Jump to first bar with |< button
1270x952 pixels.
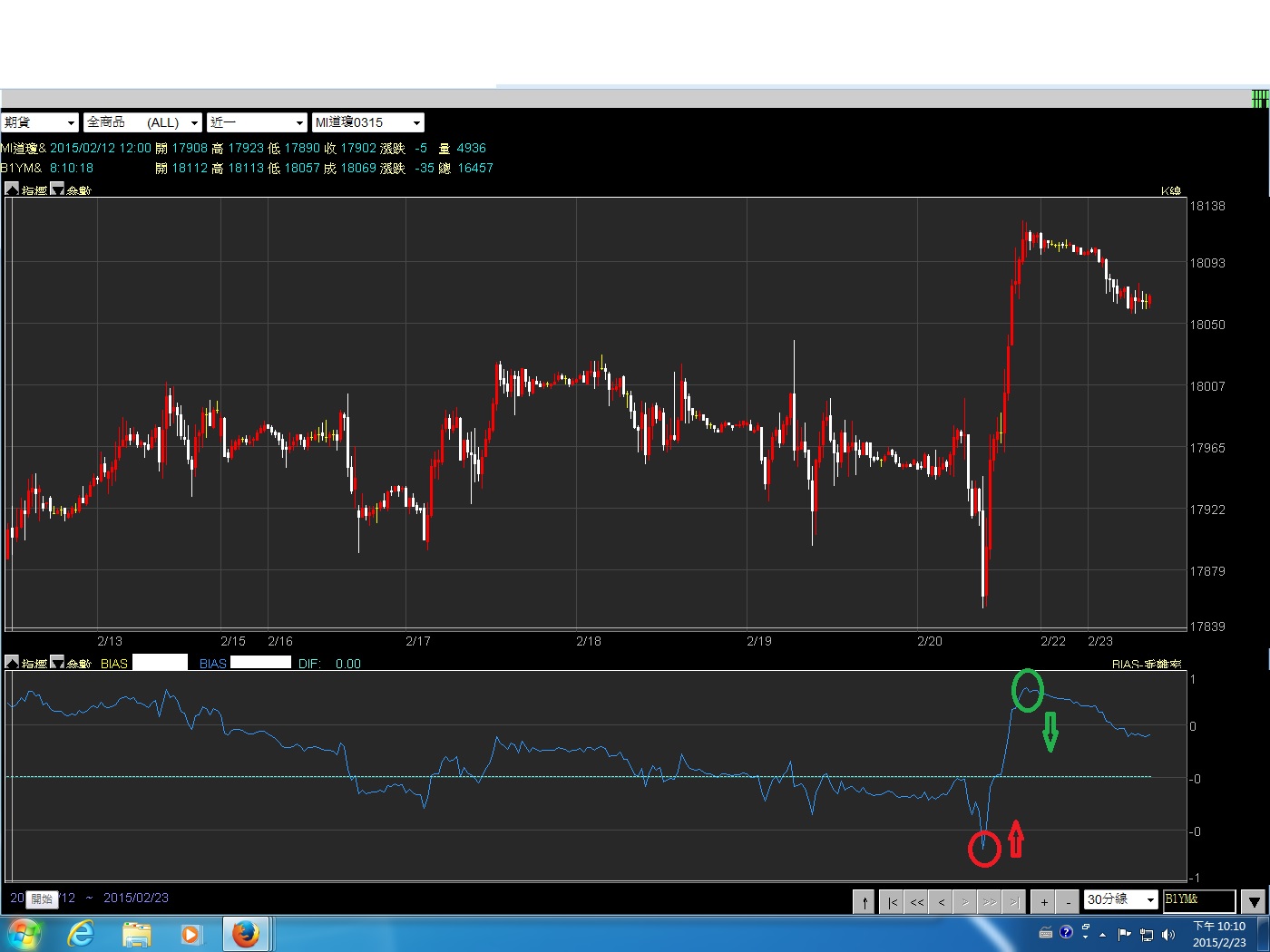tap(893, 901)
